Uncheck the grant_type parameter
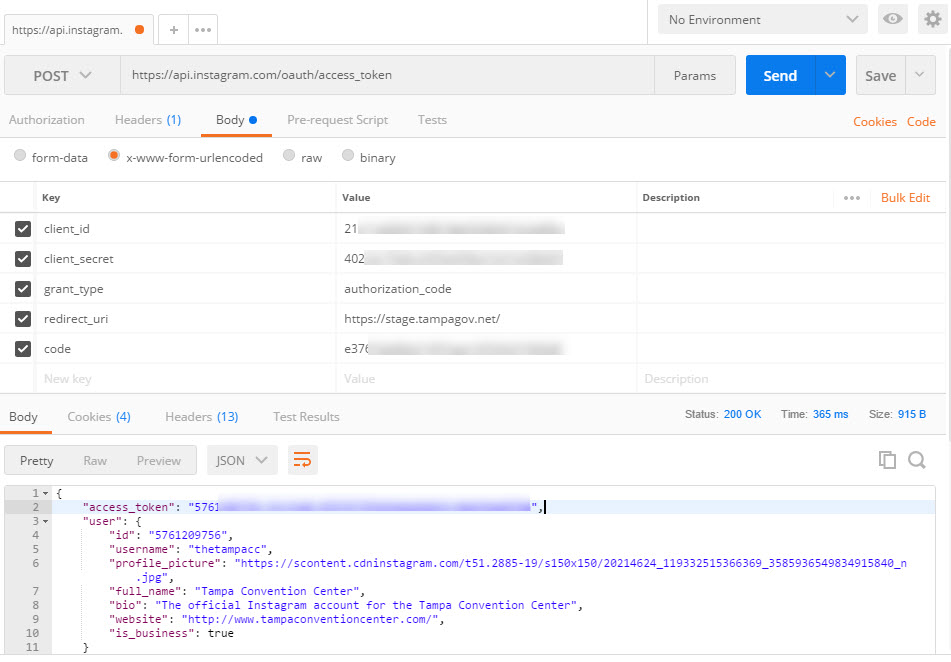 23,289
